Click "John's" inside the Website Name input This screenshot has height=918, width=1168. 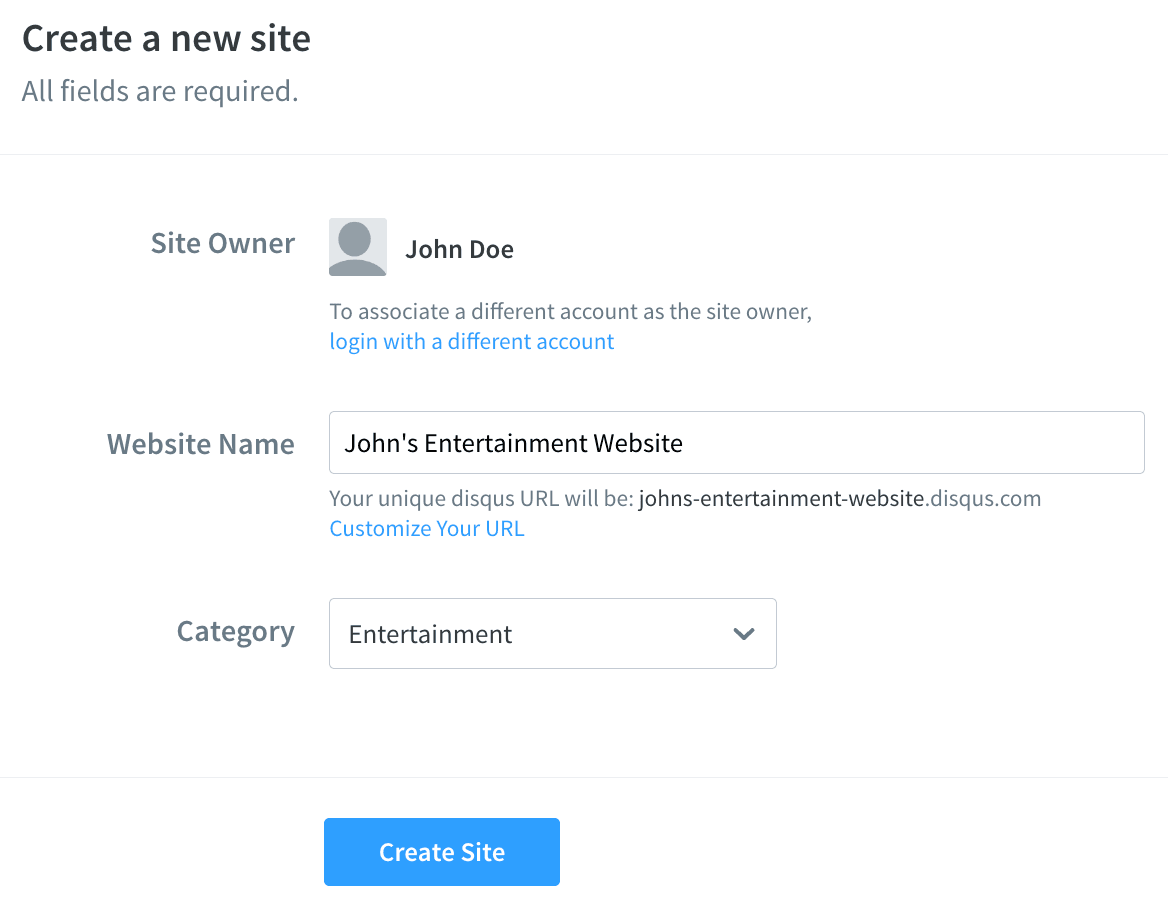point(380,443)
